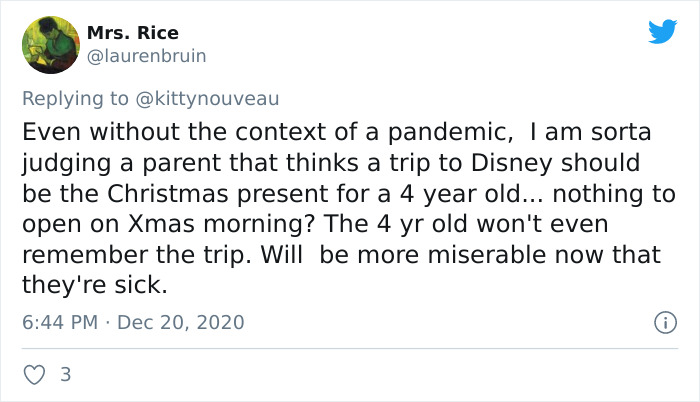The width and height of the screenshot is (700, 402).
Task: Open Mrs. Rice's profile avatar
Action: pos(50,45)
